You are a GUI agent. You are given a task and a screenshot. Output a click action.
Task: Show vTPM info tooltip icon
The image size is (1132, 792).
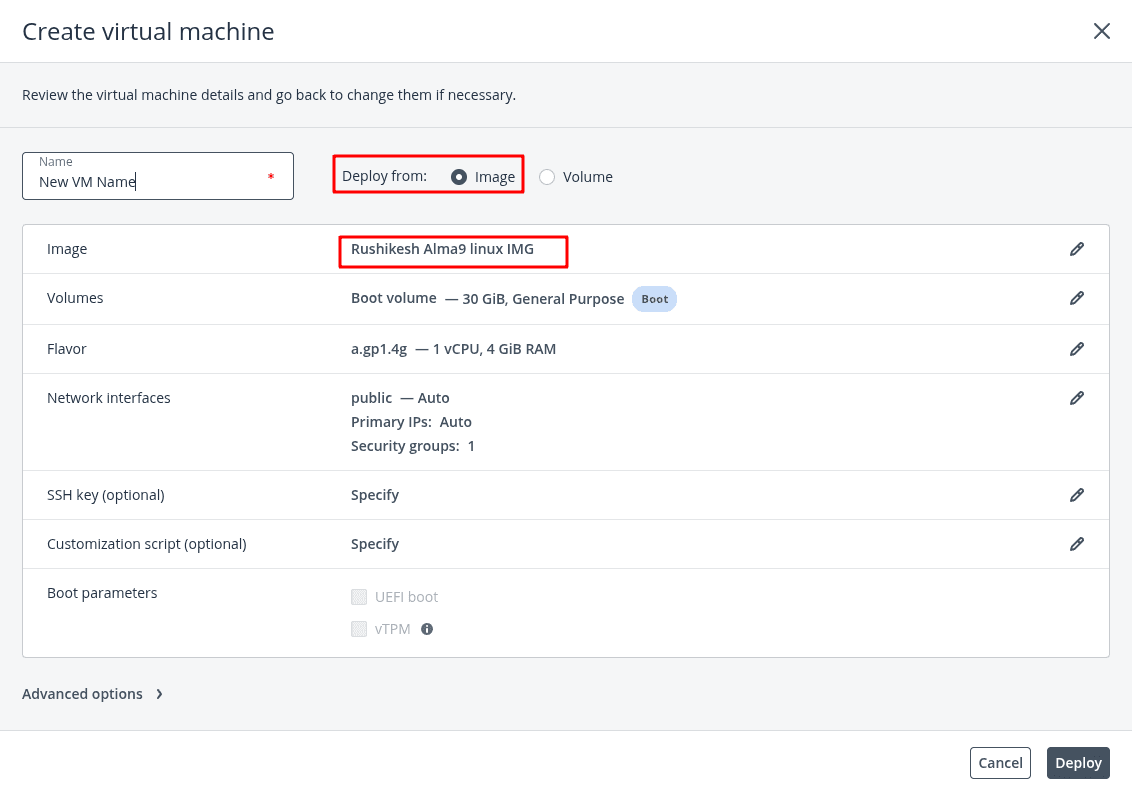[427, 629]
